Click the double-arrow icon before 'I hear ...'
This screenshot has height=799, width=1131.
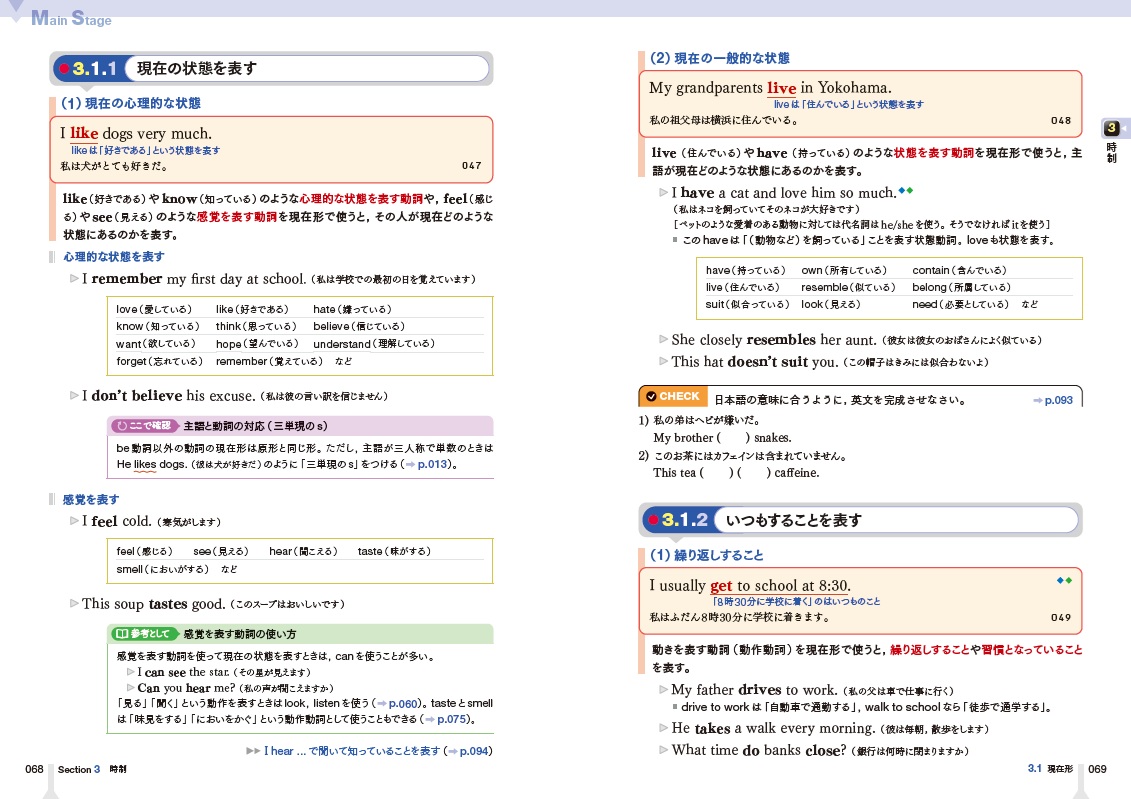click(x=253, y=751)
